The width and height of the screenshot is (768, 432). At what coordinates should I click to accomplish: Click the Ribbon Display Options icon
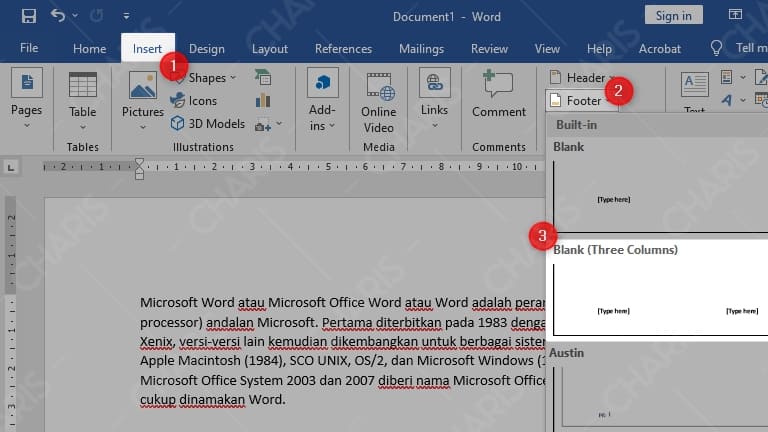tap(735, 15)
